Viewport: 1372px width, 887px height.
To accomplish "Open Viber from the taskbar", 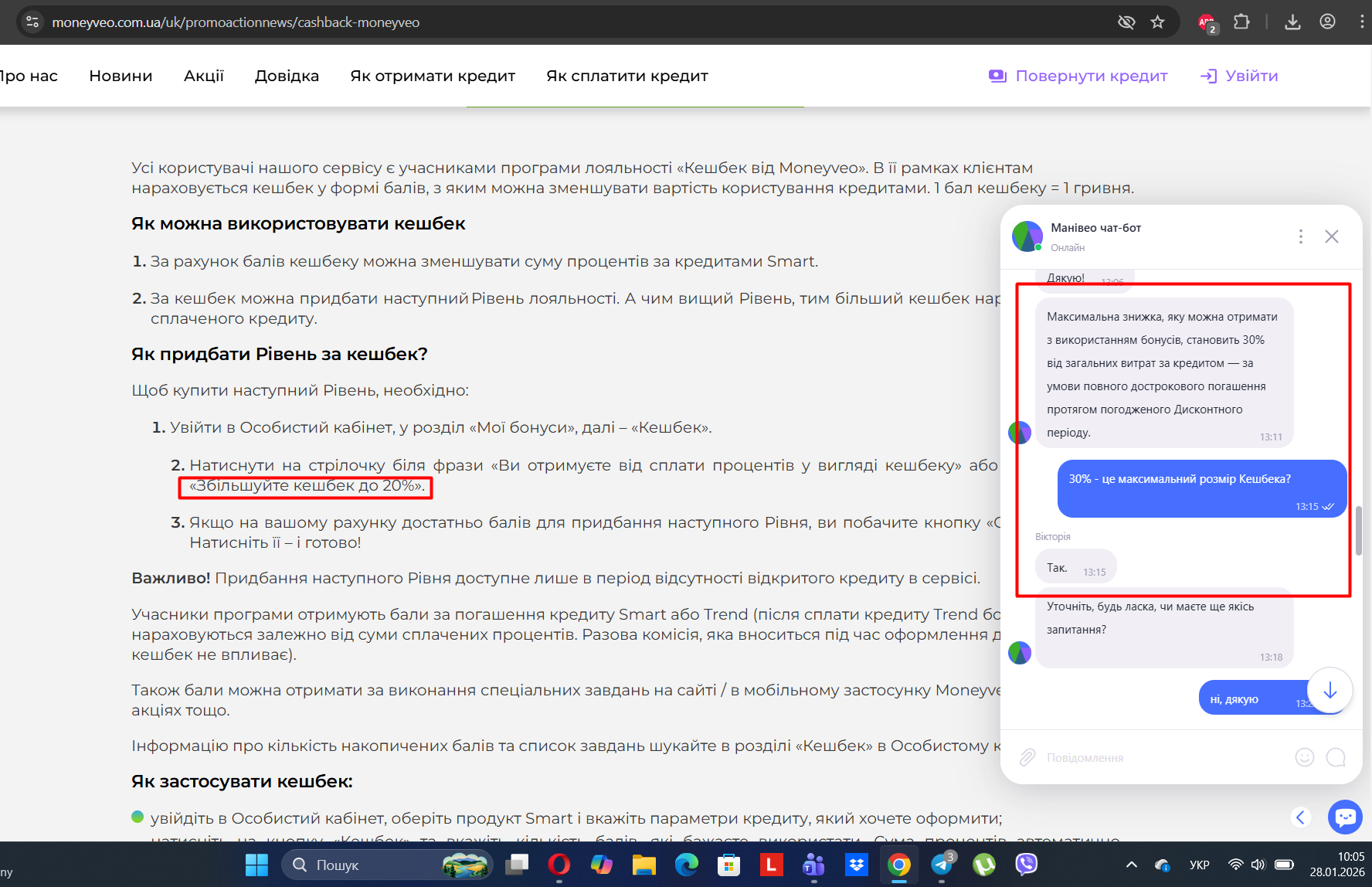I will [1027, 865].
